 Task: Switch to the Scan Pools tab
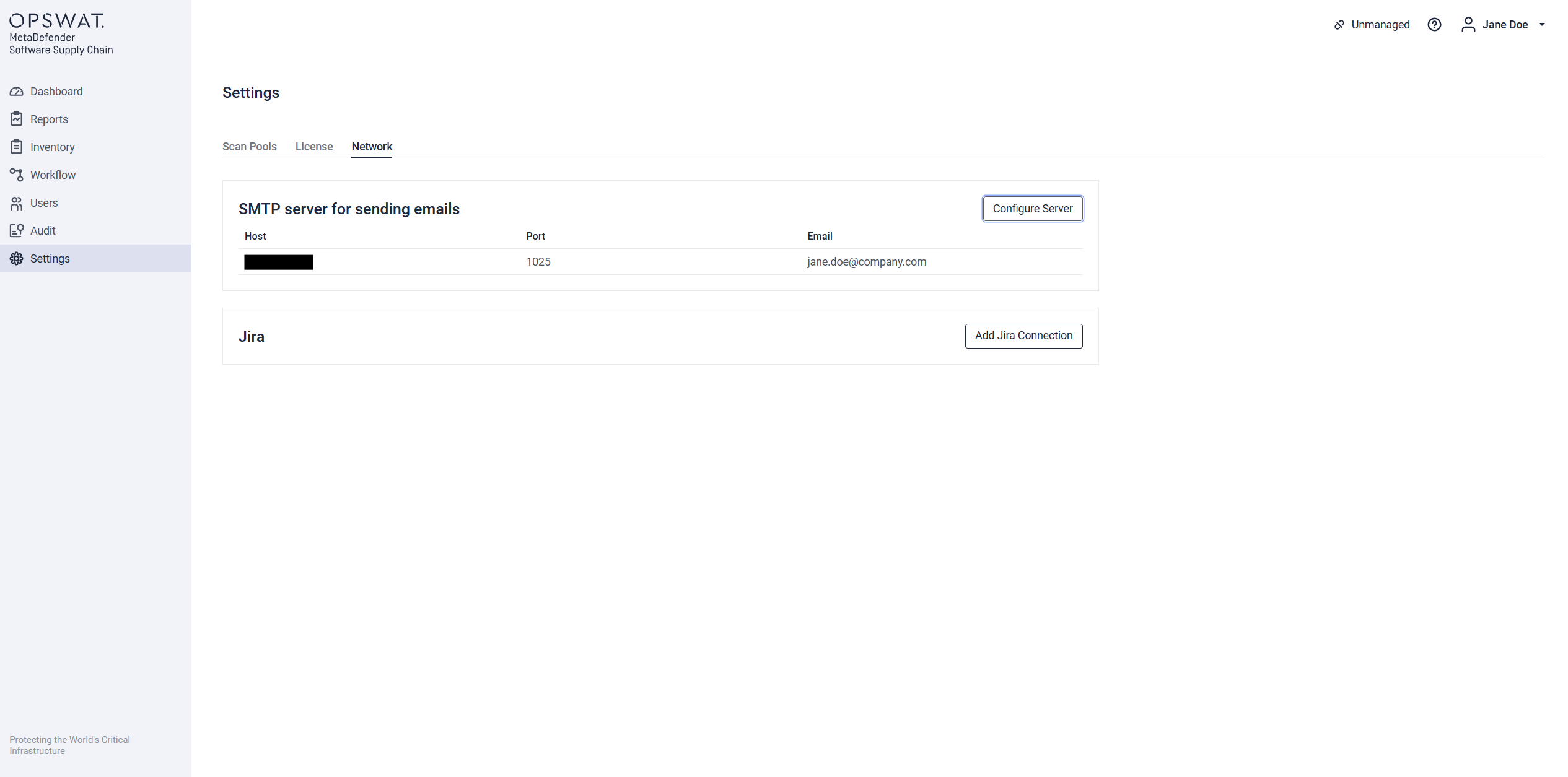(250, 147)
